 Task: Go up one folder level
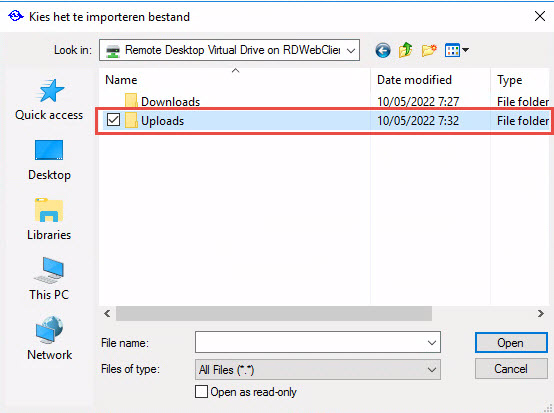406,50
